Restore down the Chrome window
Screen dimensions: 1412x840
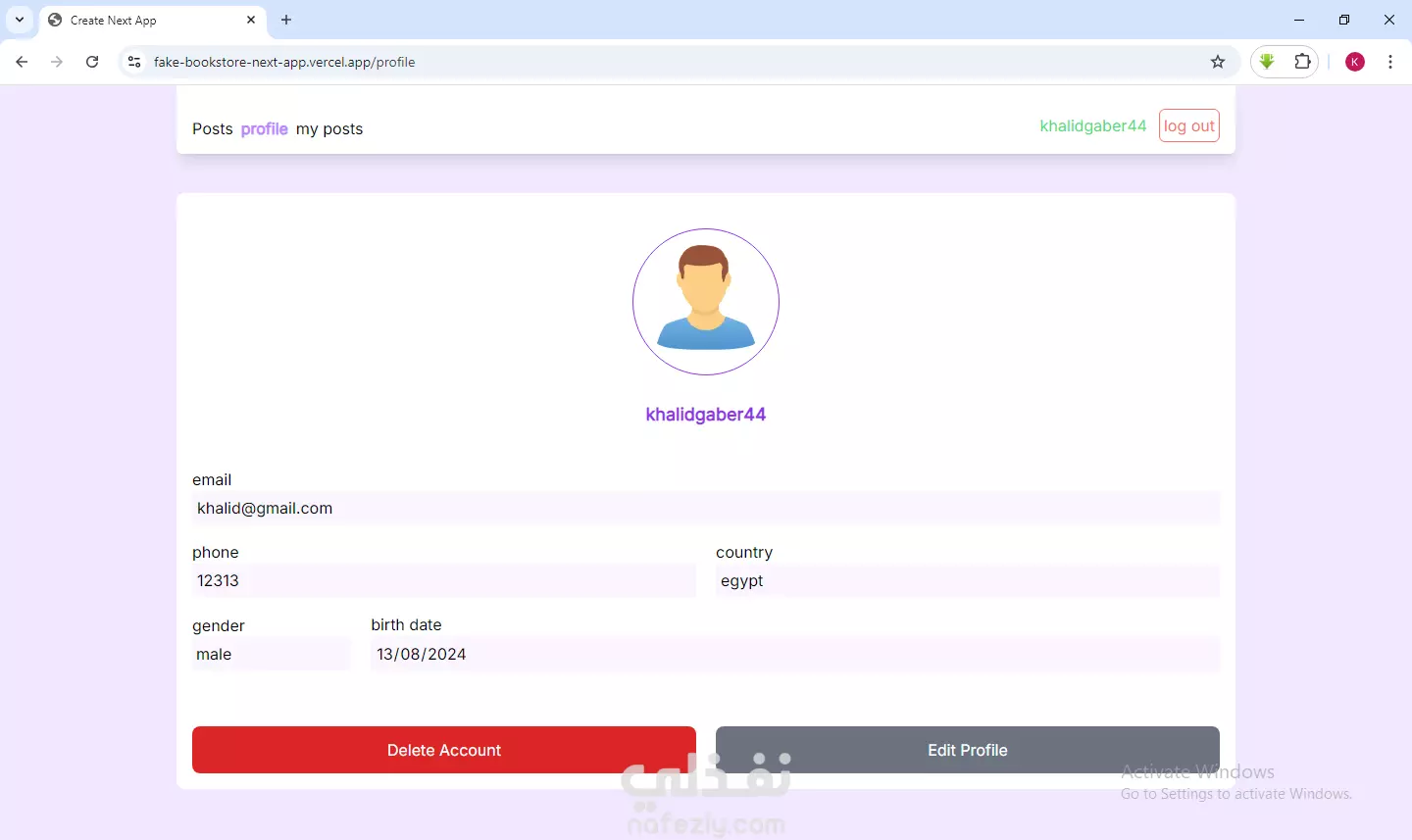tap(1344, 20)
